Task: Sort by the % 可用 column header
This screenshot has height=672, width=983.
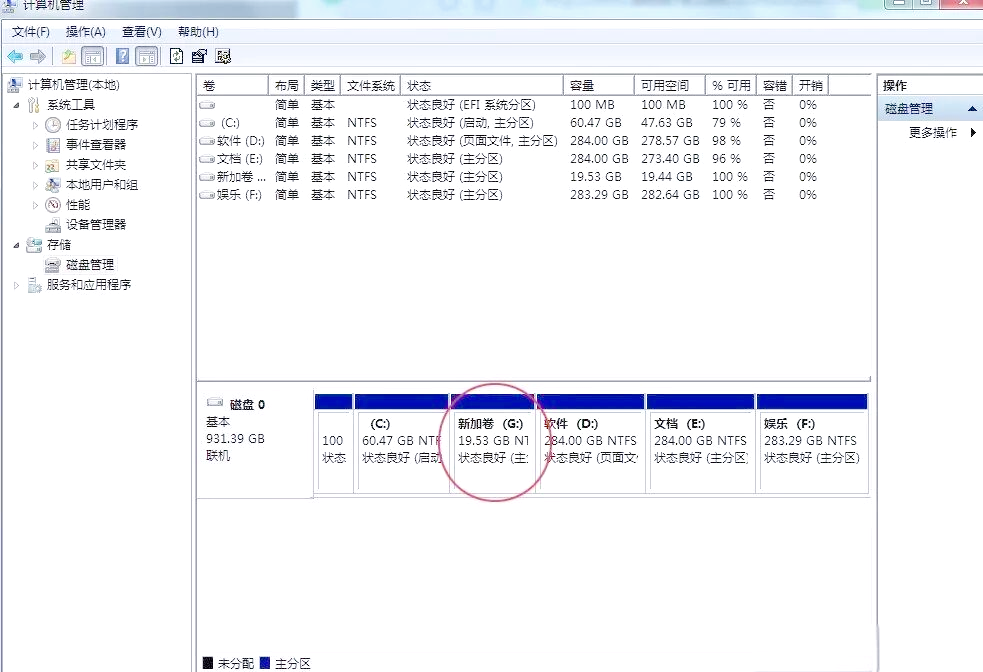Action: [x=731, y=85]
